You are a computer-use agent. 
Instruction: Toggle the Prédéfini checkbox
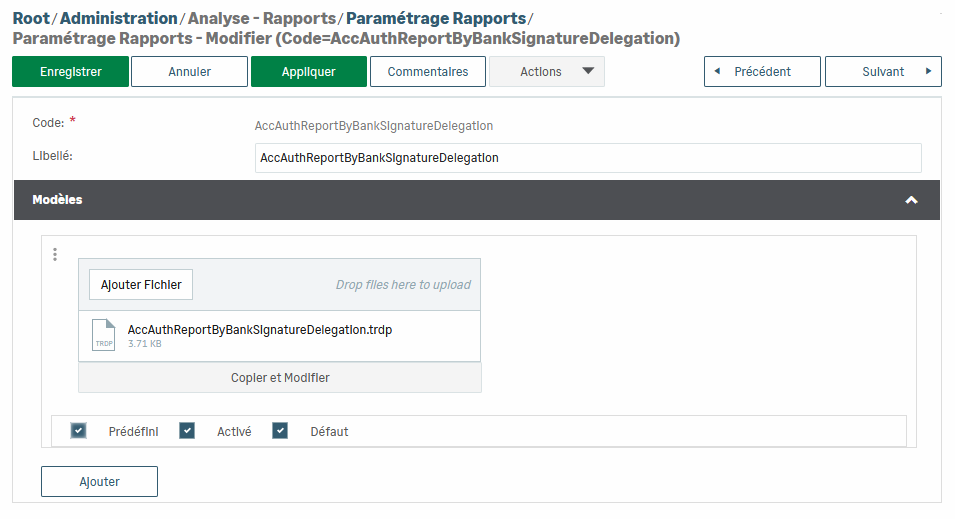coord(78,431)
